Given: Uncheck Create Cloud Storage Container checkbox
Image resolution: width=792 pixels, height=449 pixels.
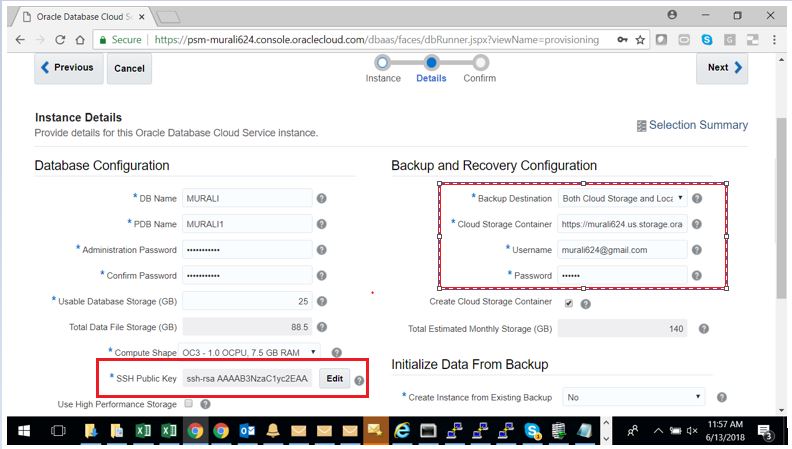Looking at the screenshot, I should click(569, 302).
